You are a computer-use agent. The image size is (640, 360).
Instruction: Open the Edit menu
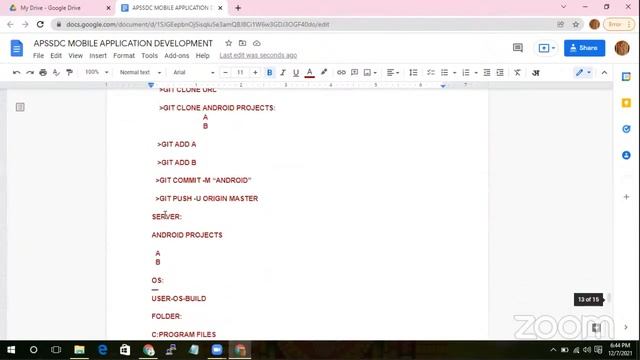tap(56, 56)
